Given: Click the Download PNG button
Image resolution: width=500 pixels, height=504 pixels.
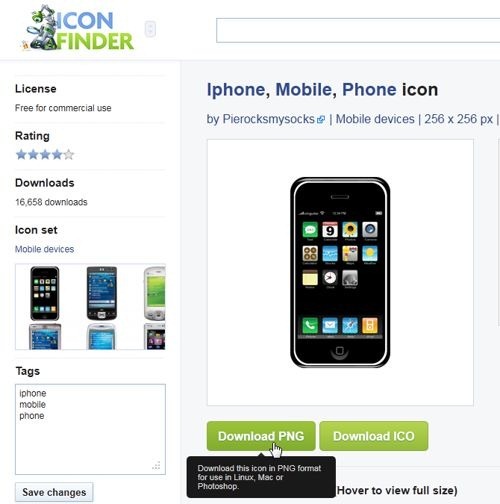Looking at the screenshot, I should [x=261, y=436].
